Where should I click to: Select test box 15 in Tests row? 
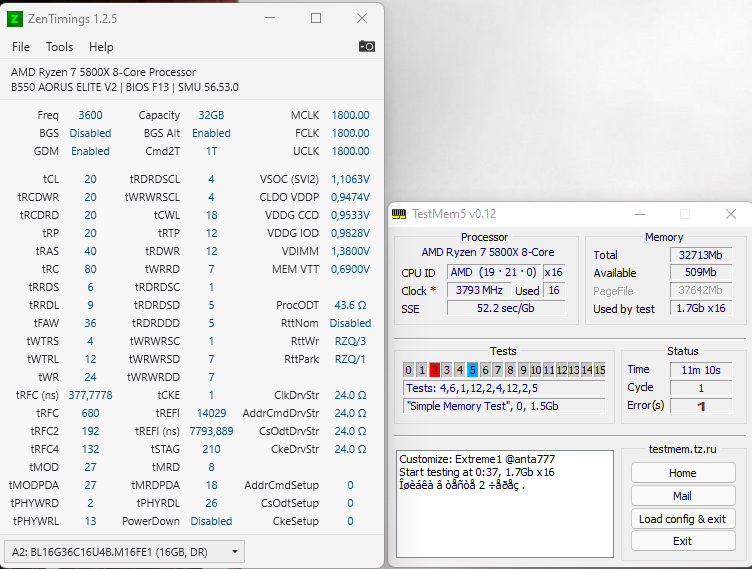pyautogui.click(x=600, y=370)
